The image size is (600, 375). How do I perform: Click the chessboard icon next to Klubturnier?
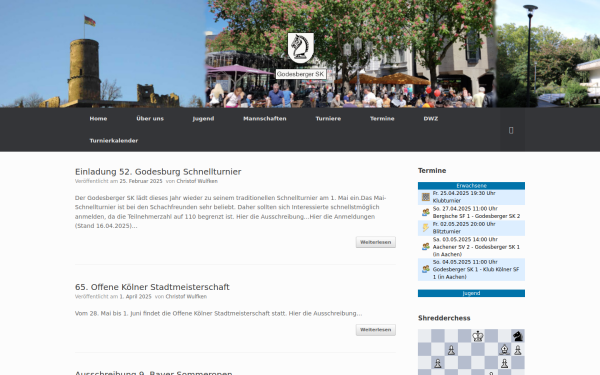click(x=426, y=197)
